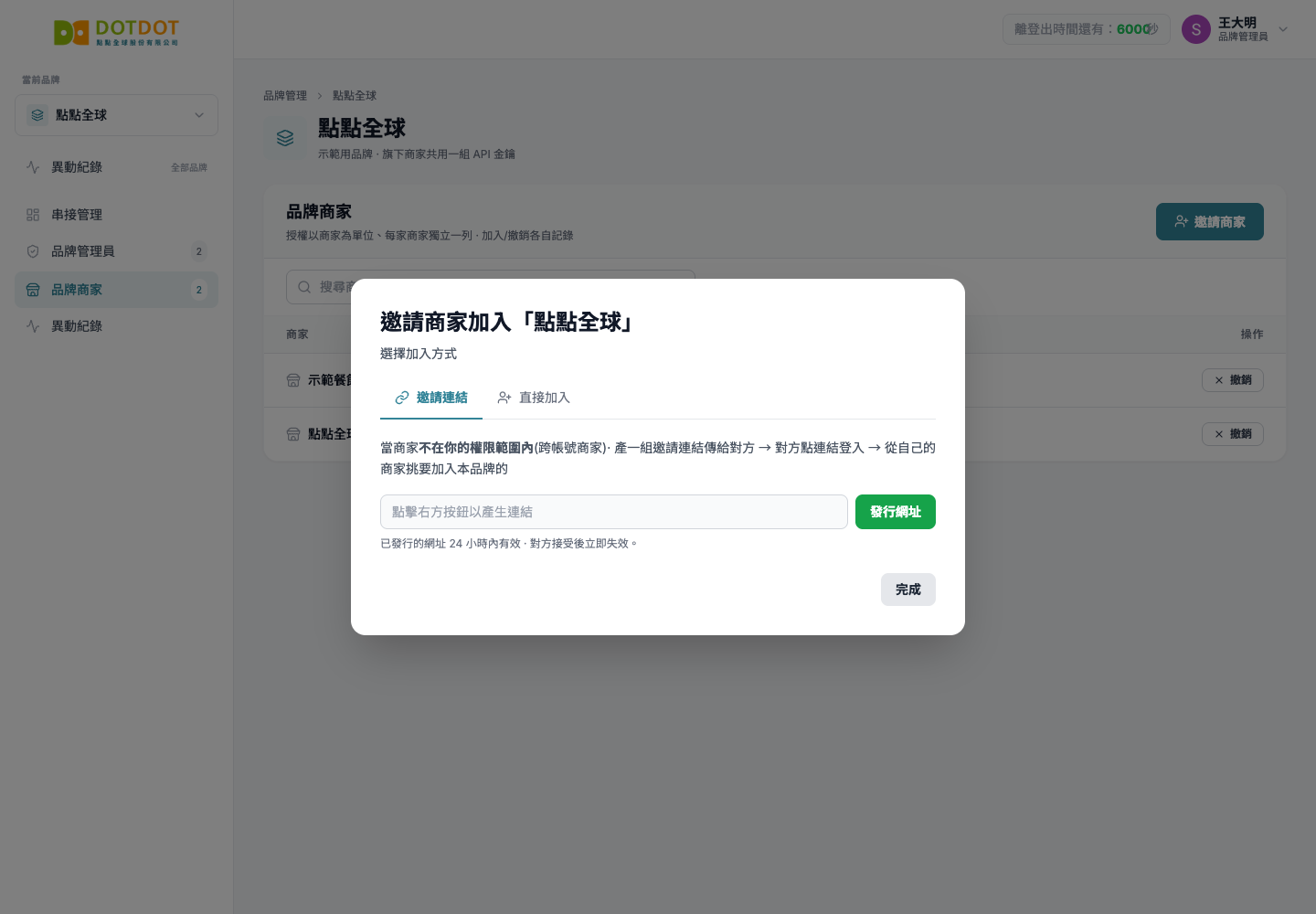Open 品牌管理員 in the sidebar
The image size is (1316, 914).
(x=116, y=251)
